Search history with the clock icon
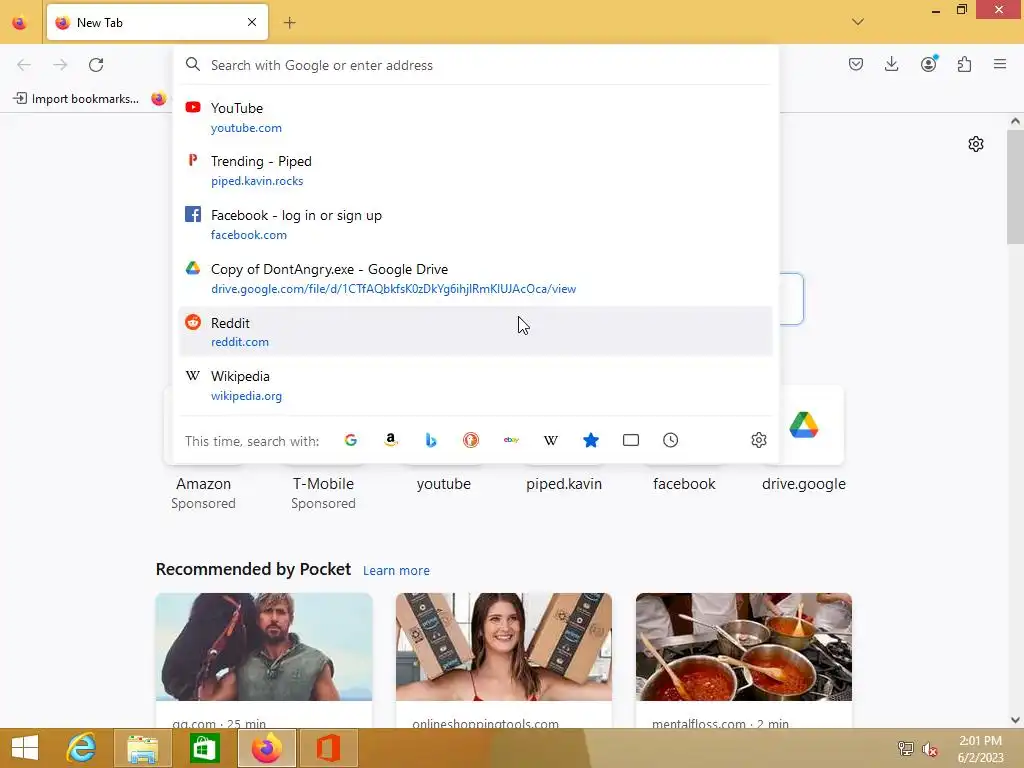 (671, 440)
